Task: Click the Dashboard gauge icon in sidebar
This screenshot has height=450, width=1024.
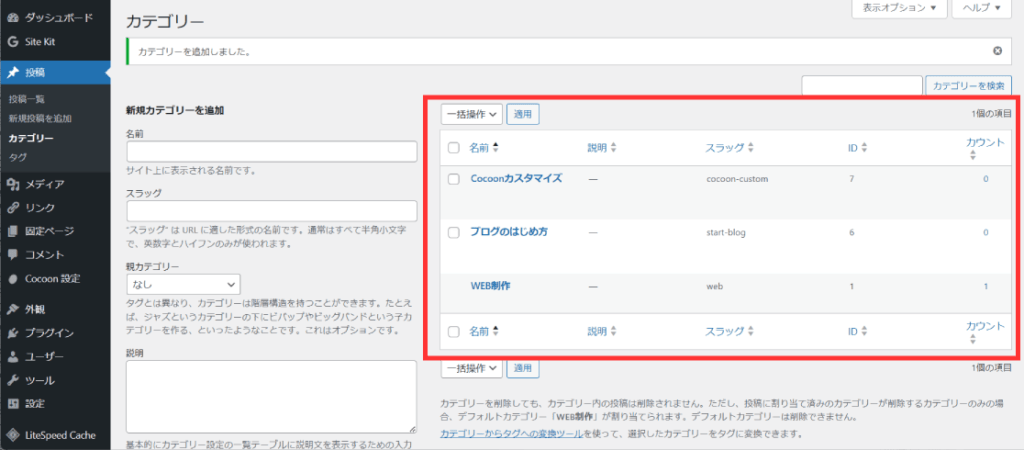Action: [x=13, y=18]
